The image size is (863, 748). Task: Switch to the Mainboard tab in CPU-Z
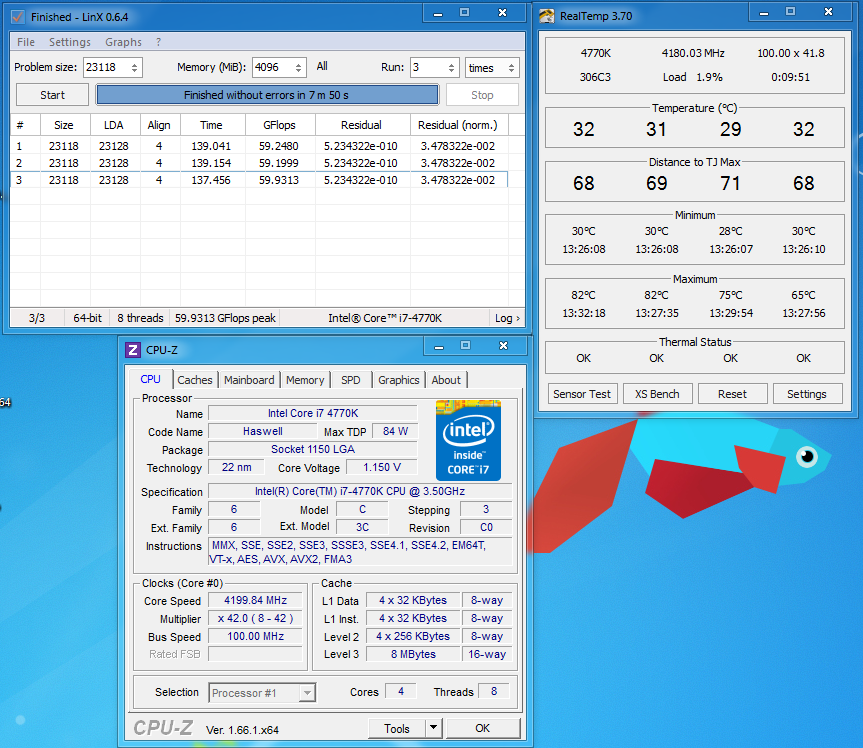point(249,380)
